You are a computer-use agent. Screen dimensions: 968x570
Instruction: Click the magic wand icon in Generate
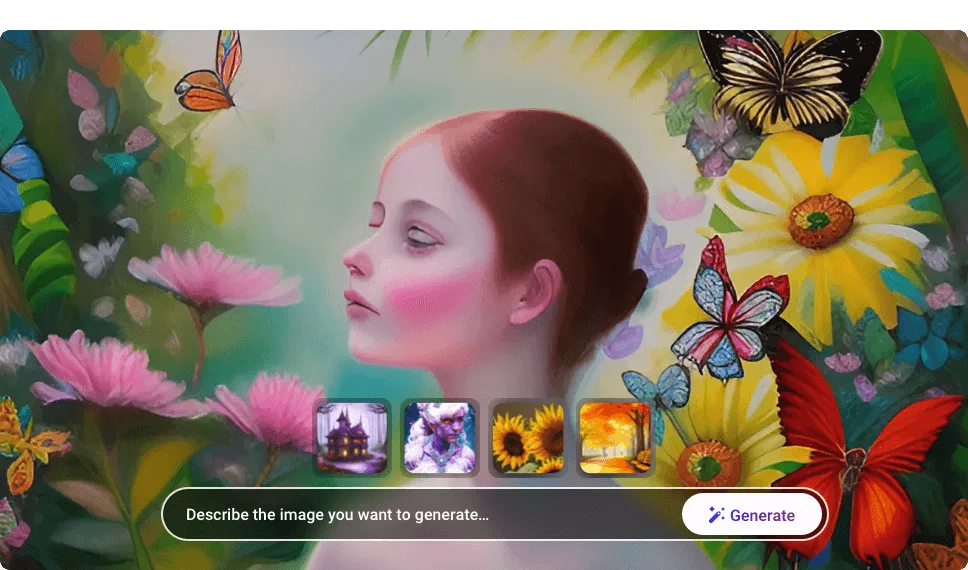[x=716, y=515]
